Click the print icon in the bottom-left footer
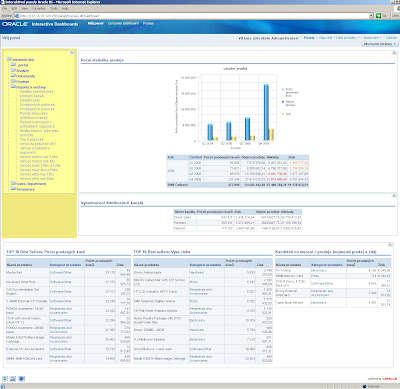The image size is (400, 389). coord(13,379)
